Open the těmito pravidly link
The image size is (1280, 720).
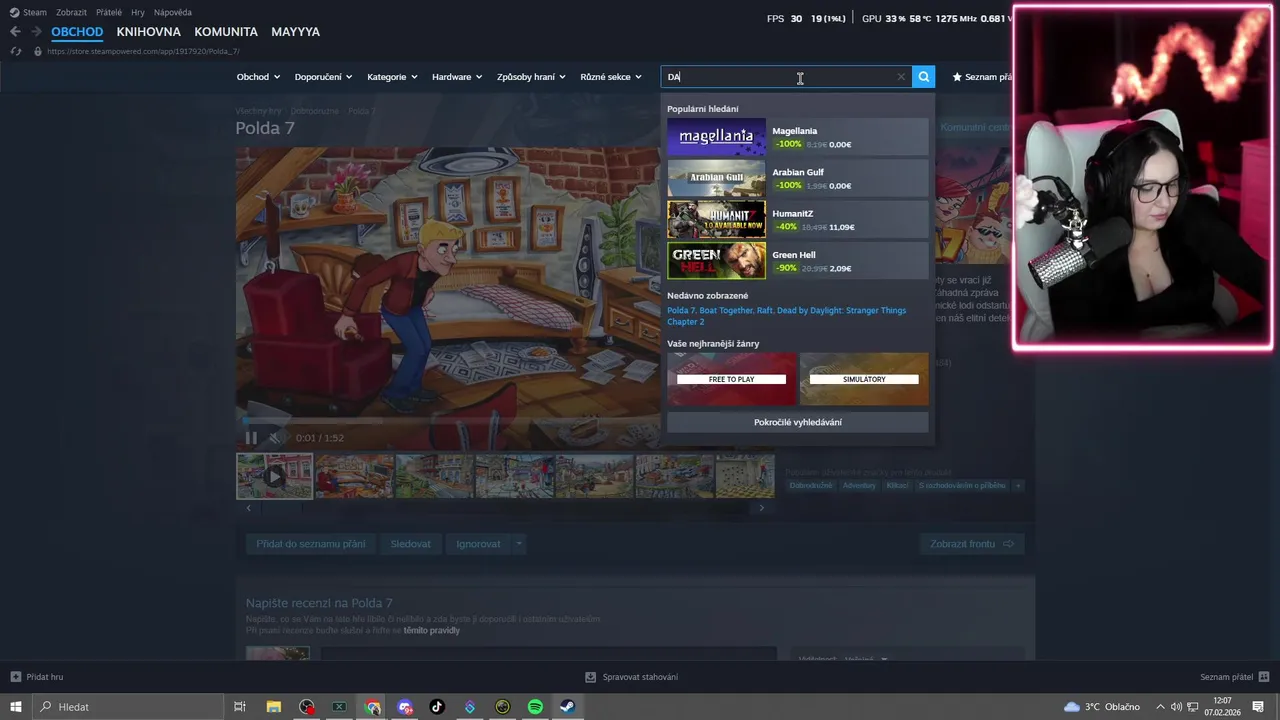pyautogui.click(x=432, y=631)
